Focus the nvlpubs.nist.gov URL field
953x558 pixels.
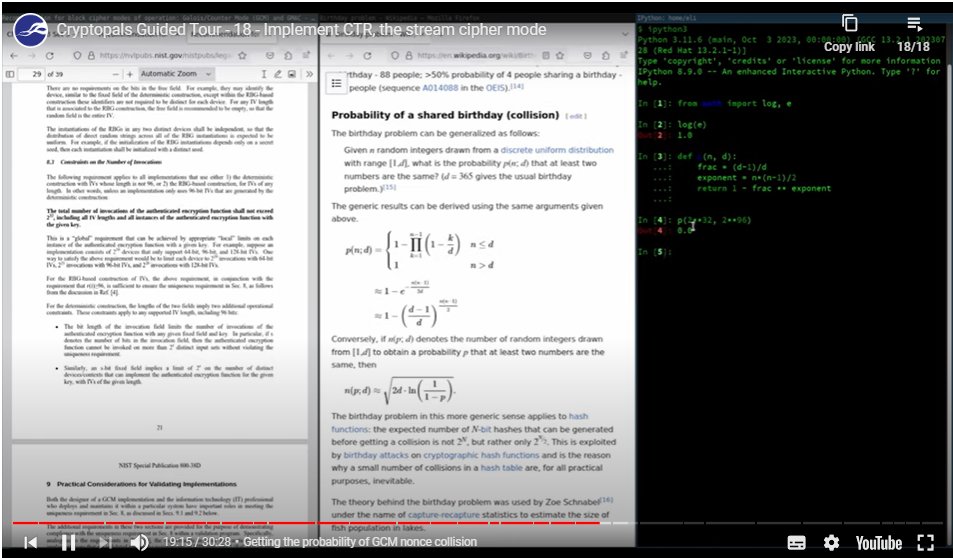[166, 55]
